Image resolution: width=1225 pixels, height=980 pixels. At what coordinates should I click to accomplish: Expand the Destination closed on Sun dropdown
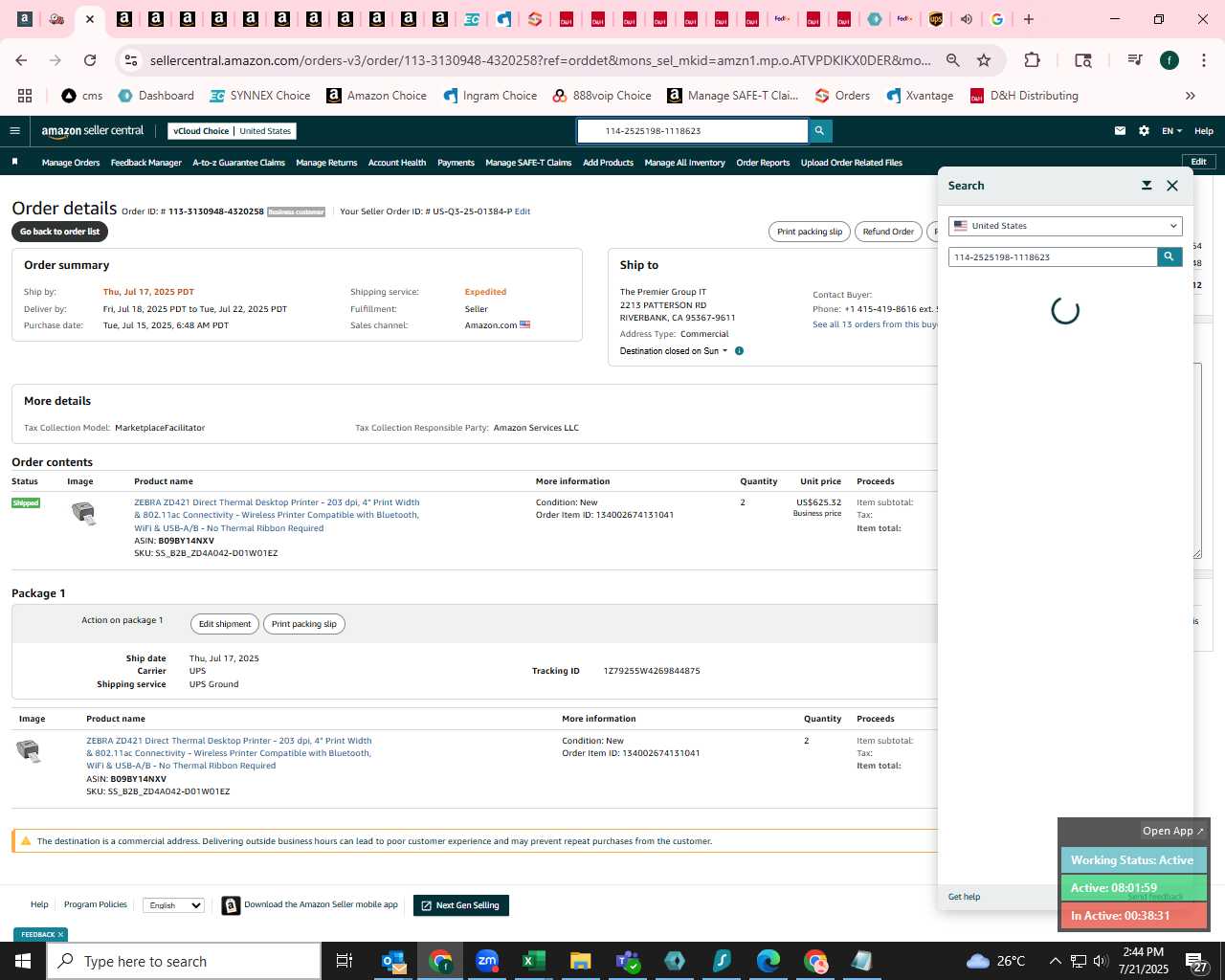coord(674,351)
